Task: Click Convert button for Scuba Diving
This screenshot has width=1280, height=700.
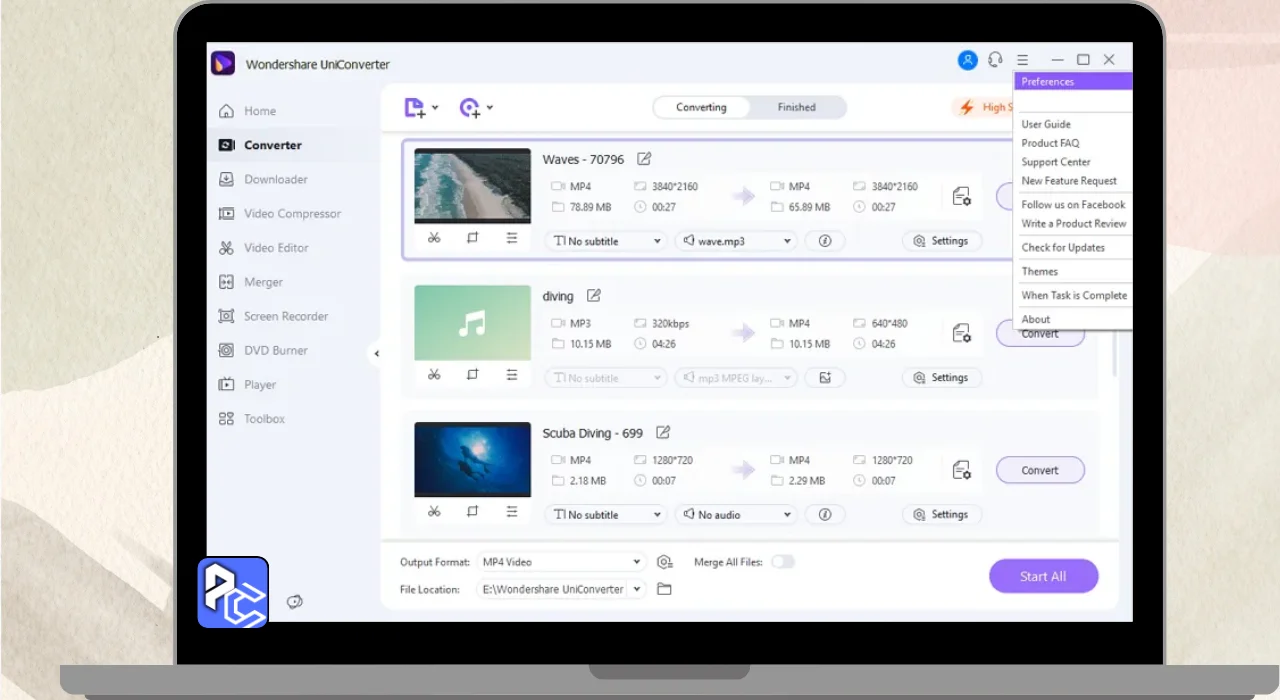Action: 1040,470
